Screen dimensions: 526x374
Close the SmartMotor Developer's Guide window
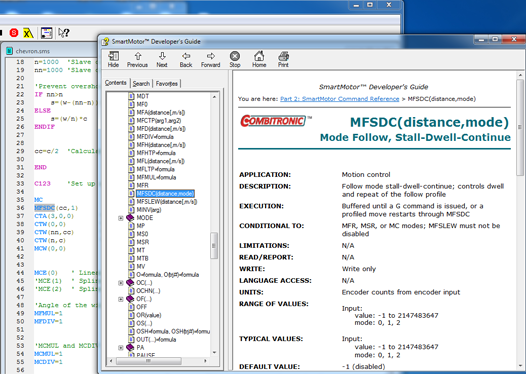514,40
